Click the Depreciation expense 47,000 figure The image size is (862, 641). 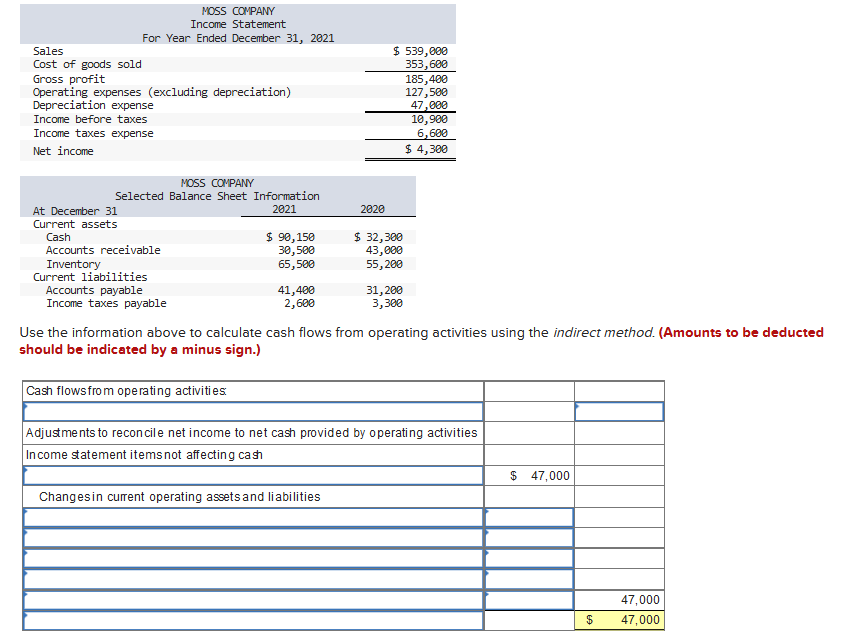[x=429, y=105]
